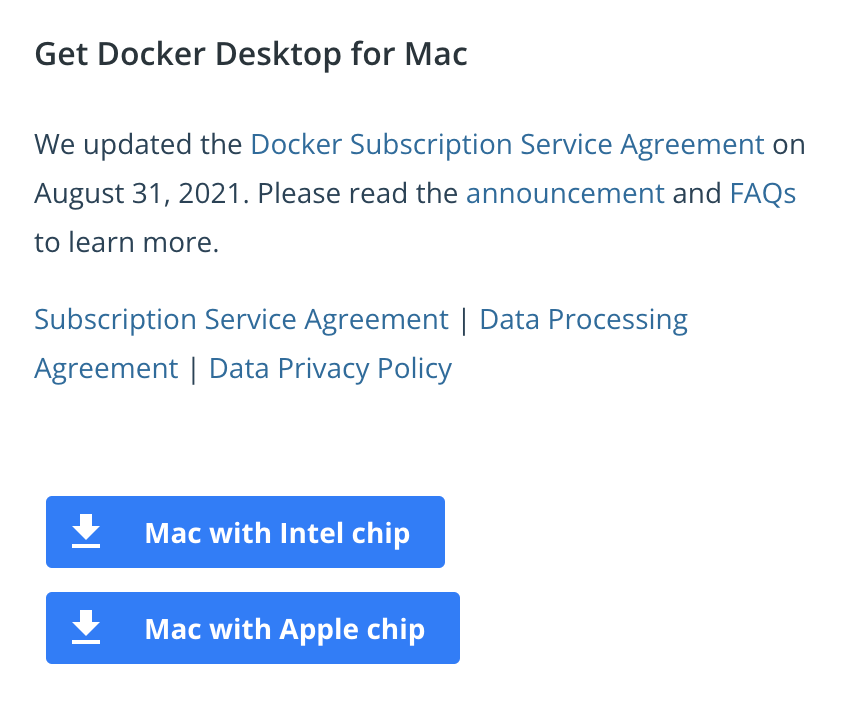Visit the FAQs link

pyautogui.click(x=762, y=193)
